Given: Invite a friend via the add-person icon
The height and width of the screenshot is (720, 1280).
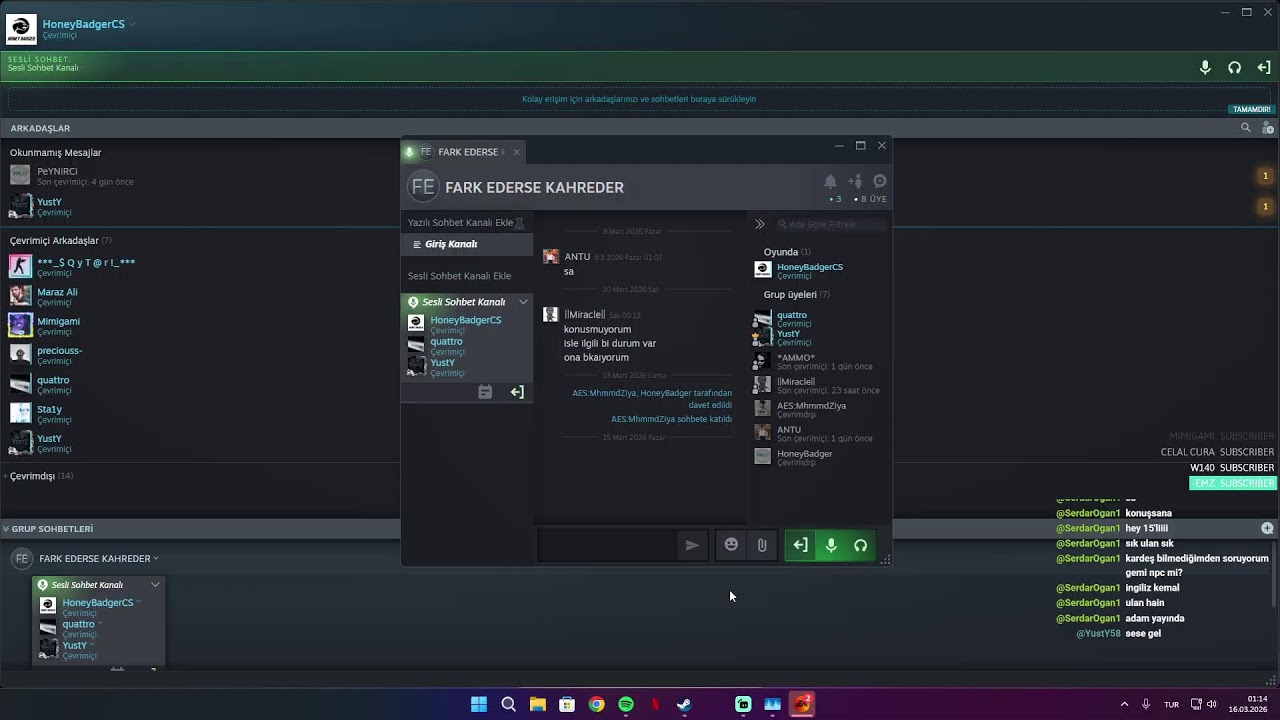Looking at the screenshot, I should click(x=855, y=181).
